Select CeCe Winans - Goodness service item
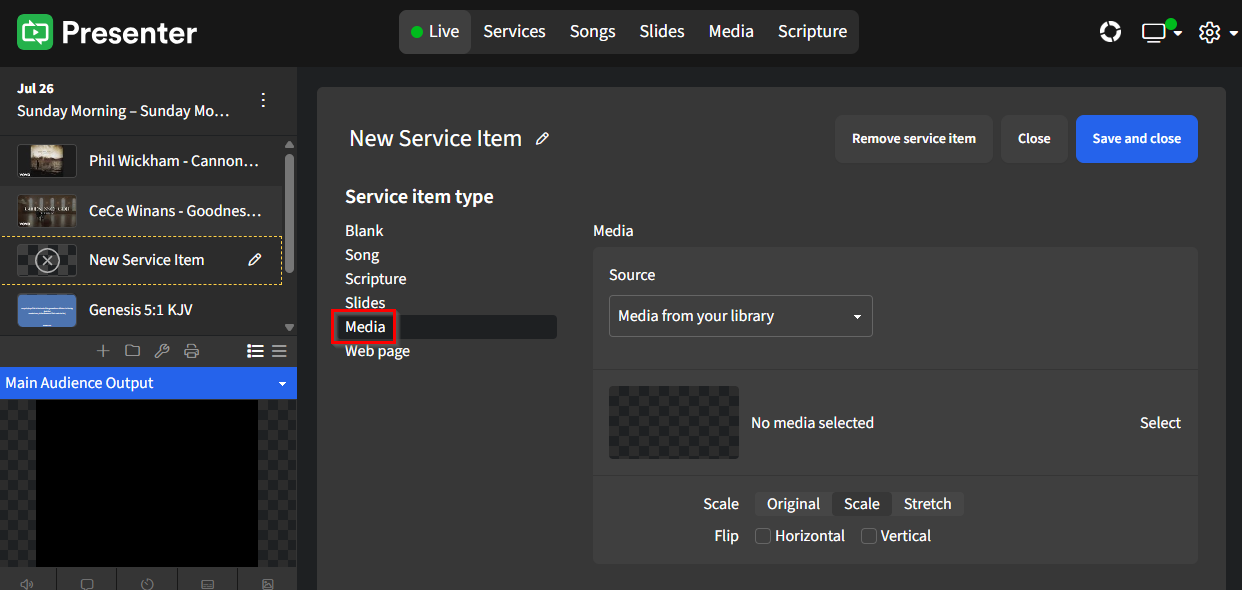Screen dimensions: 1242x590 (x=141, y=211)
